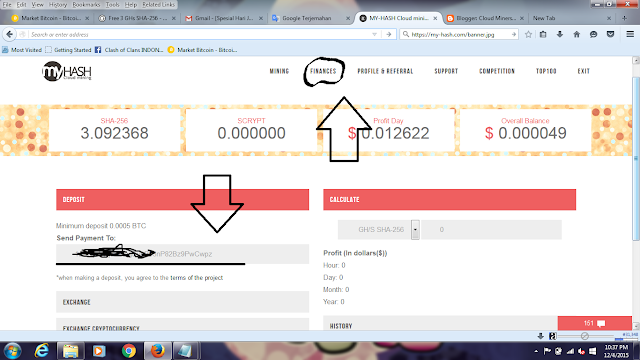Switch to the Gmail tab
The width and height of the screenshot is (640, 360).
224,18
